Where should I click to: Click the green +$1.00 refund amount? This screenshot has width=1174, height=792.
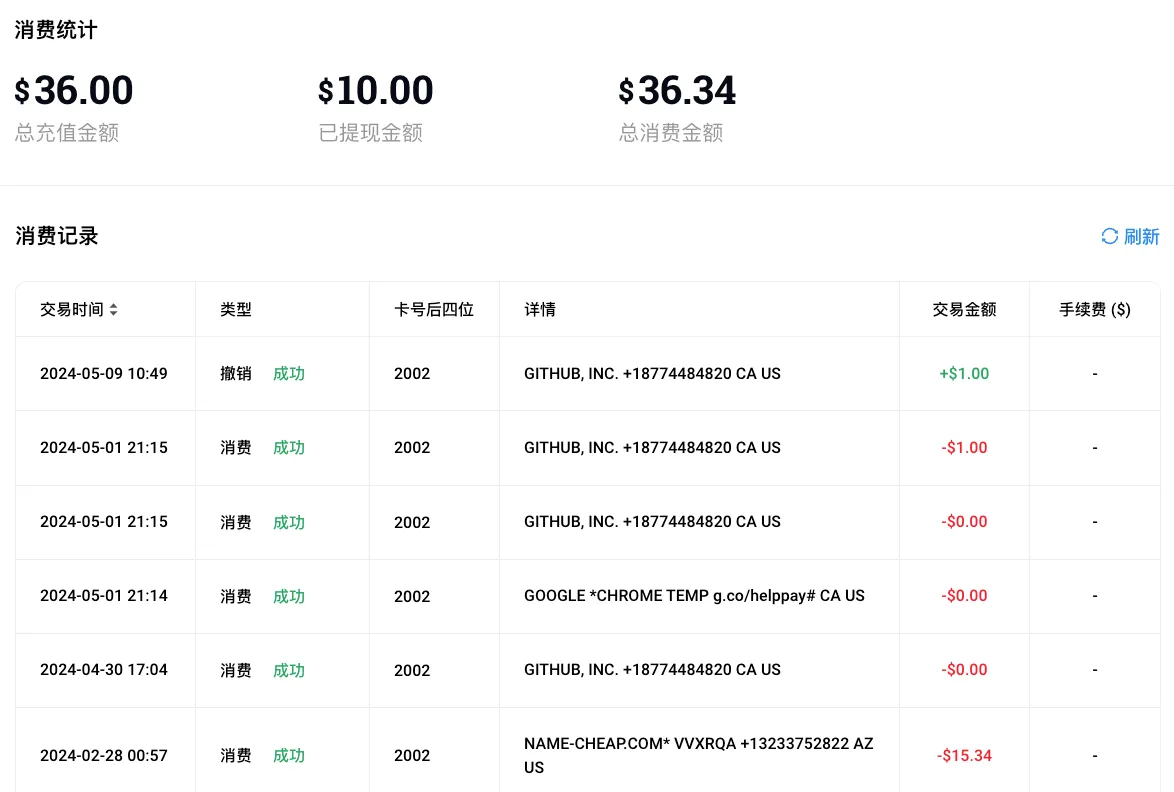click(964, 374)
